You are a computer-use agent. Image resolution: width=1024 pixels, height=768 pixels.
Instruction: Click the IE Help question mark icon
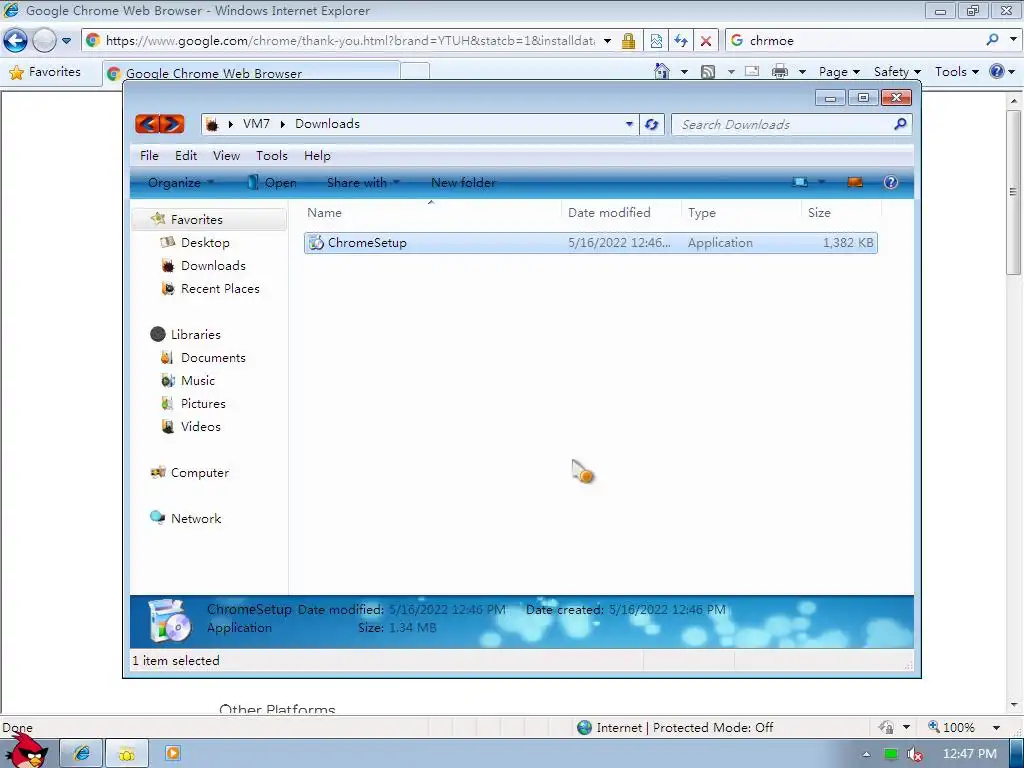(x=997, y=71)
